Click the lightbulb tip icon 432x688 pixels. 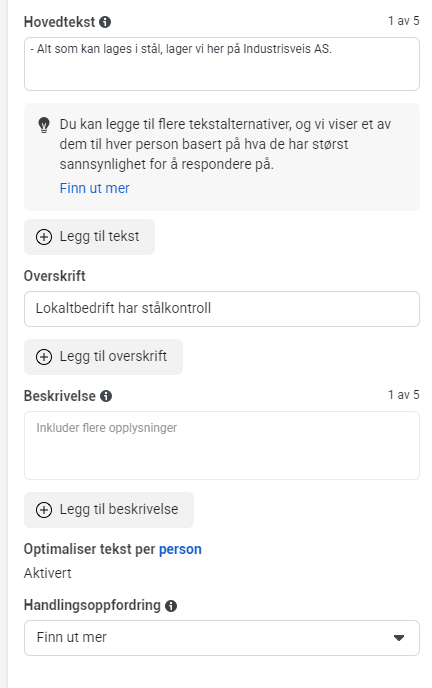44,125
